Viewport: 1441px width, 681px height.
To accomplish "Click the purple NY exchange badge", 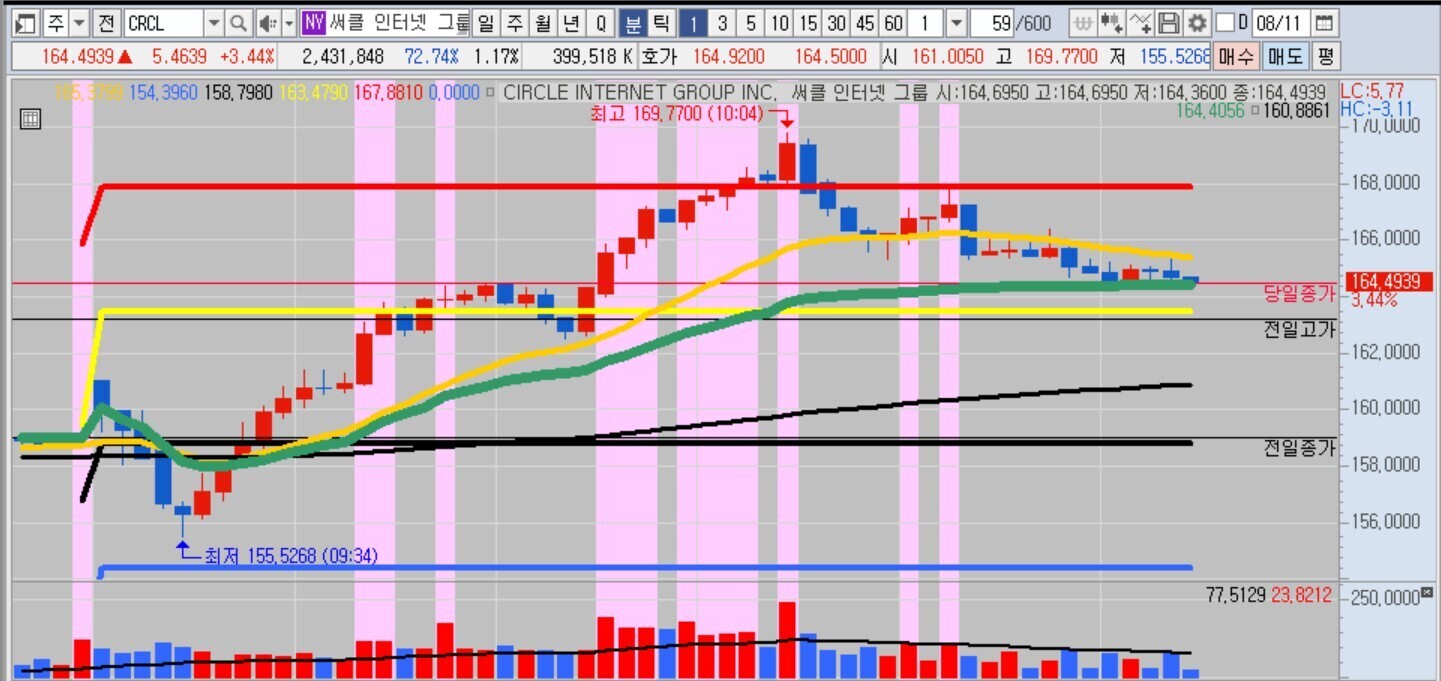I will [x=314, y=22].
